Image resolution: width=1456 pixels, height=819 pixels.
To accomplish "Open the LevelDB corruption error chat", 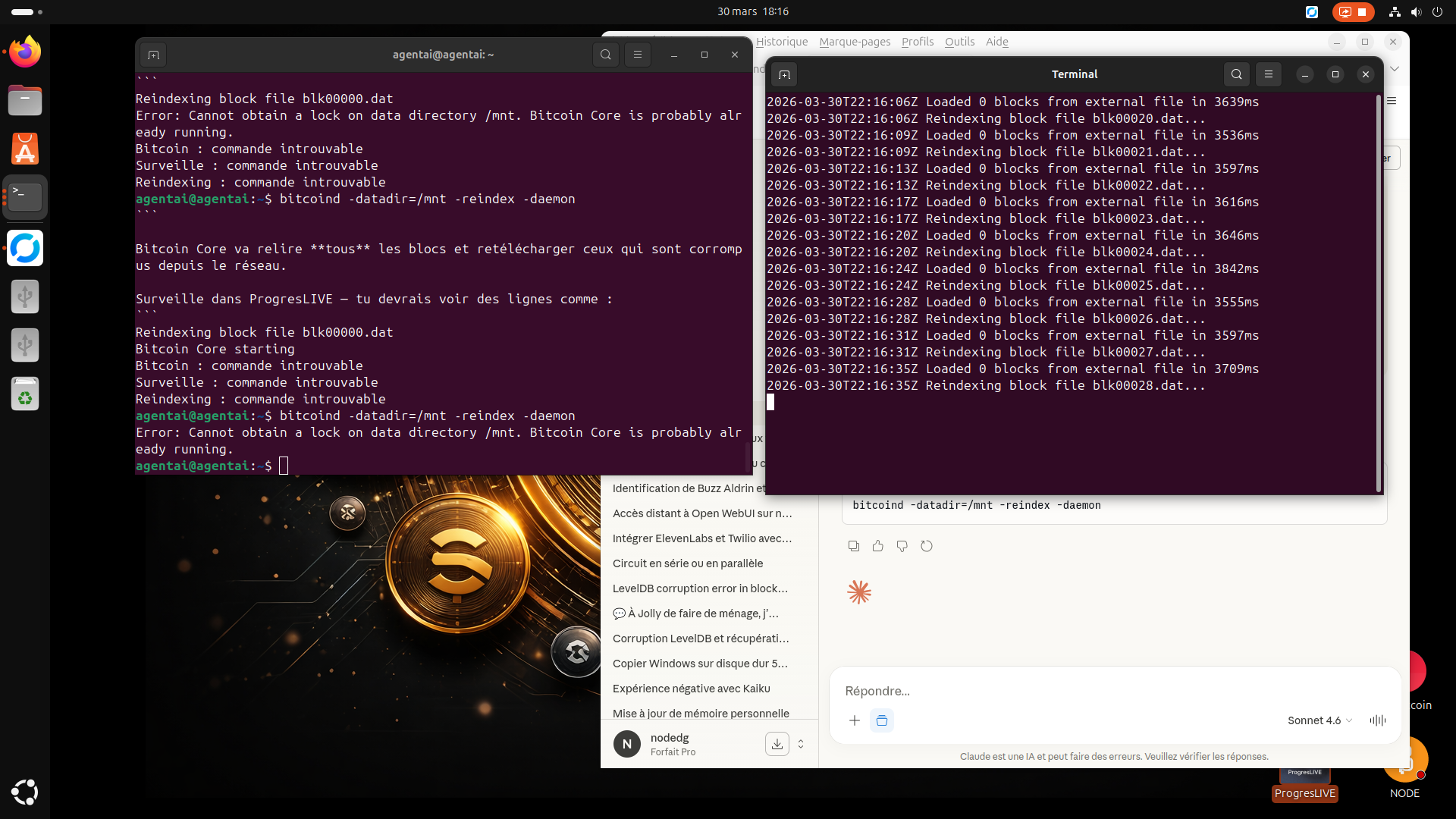I will point(700,588).
